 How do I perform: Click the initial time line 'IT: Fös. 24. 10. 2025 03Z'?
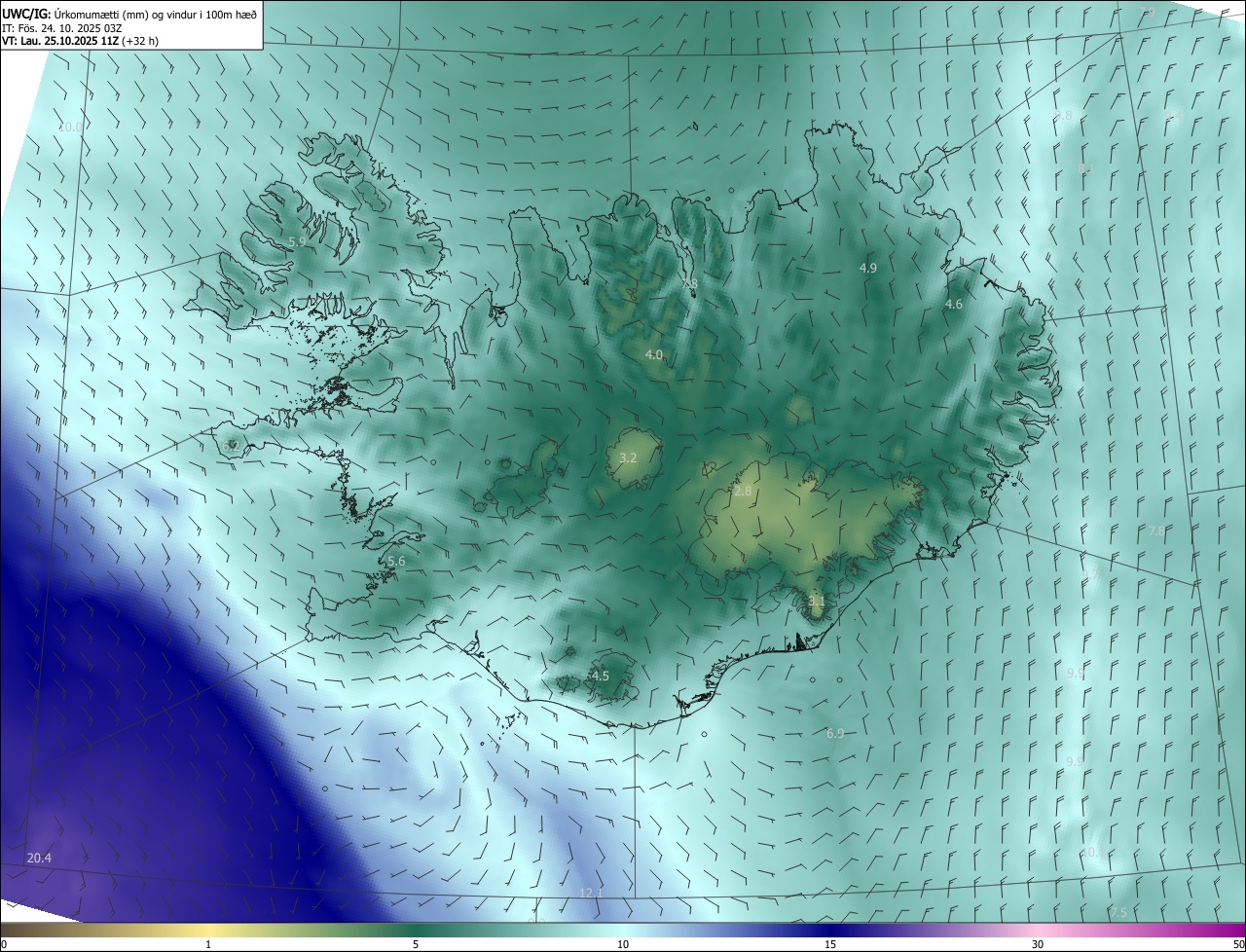[61, 28]
